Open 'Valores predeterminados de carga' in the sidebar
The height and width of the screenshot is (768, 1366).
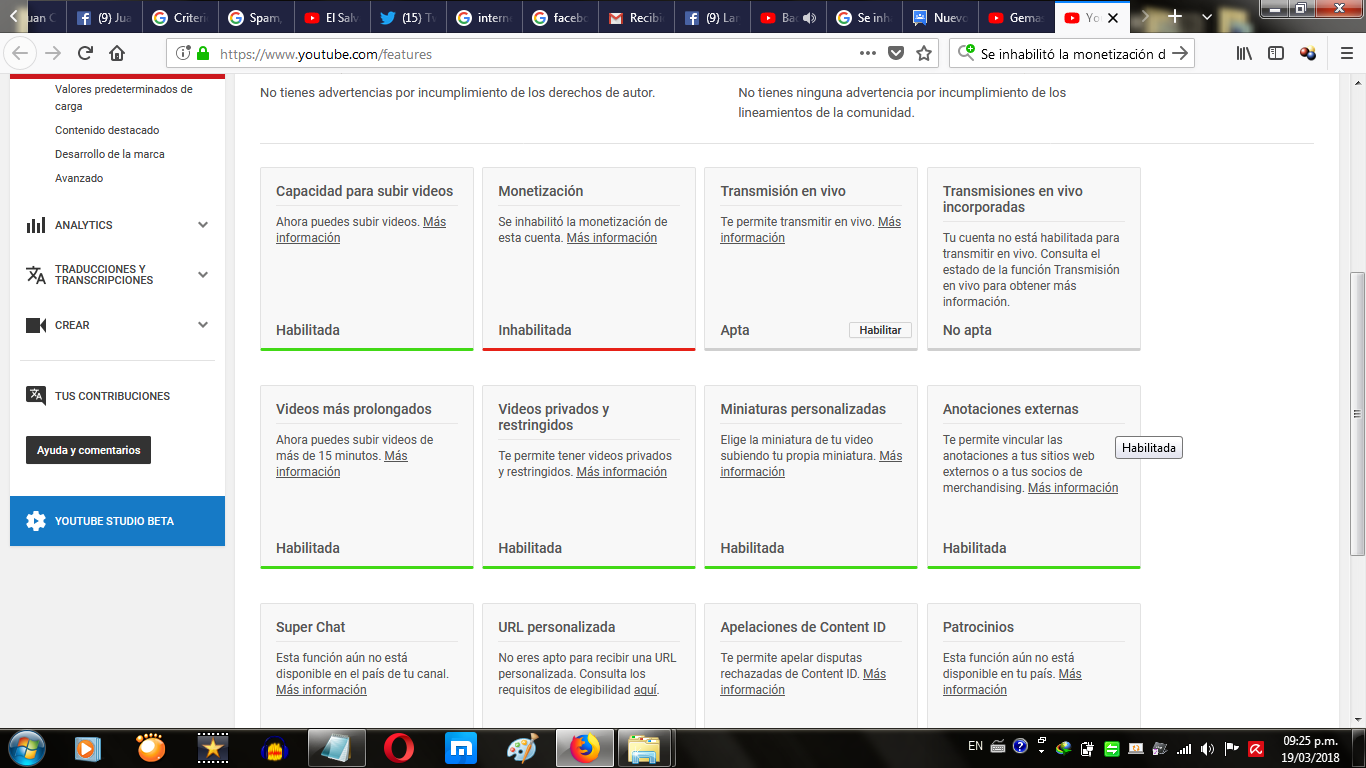pos(124,97)
